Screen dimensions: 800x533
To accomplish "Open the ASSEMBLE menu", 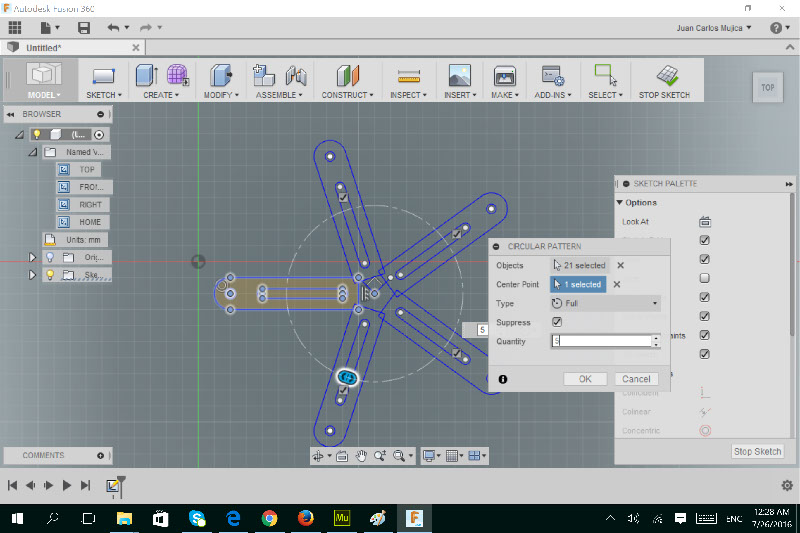I will click(279, 95).
